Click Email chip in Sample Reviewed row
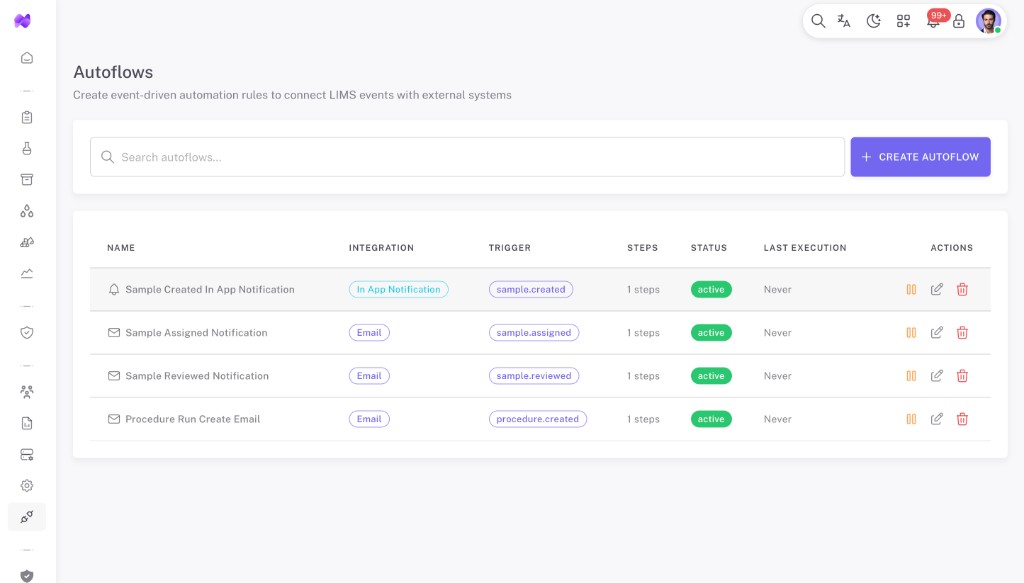 click(369, 375)
